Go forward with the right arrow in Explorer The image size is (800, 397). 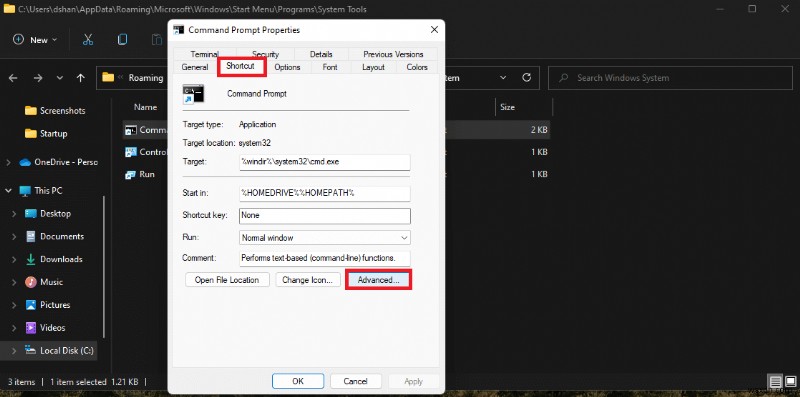38,78
